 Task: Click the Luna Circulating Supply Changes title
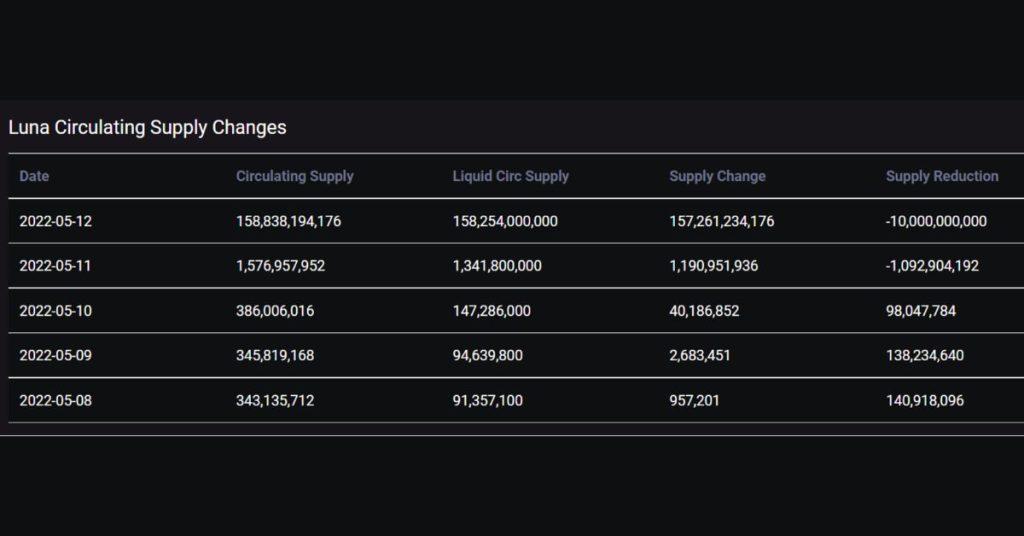tap(147, 127)
